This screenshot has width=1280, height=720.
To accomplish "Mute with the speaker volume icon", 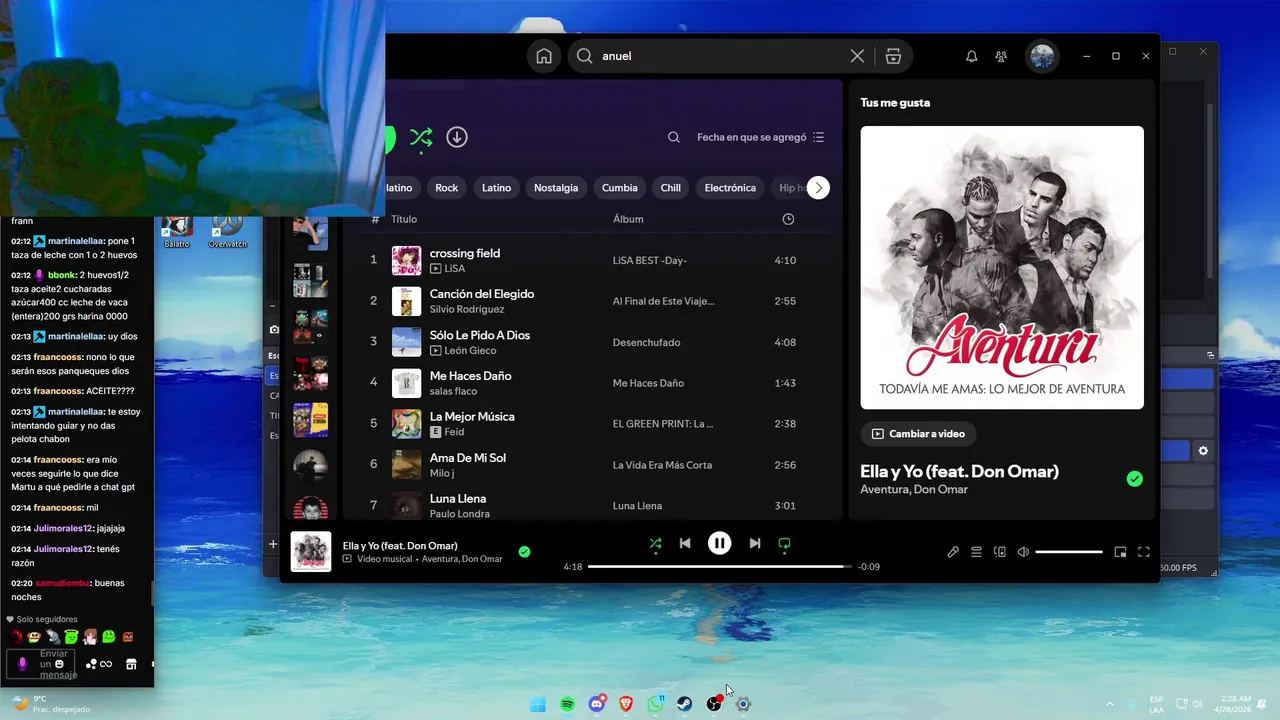I will point(1022,552).
